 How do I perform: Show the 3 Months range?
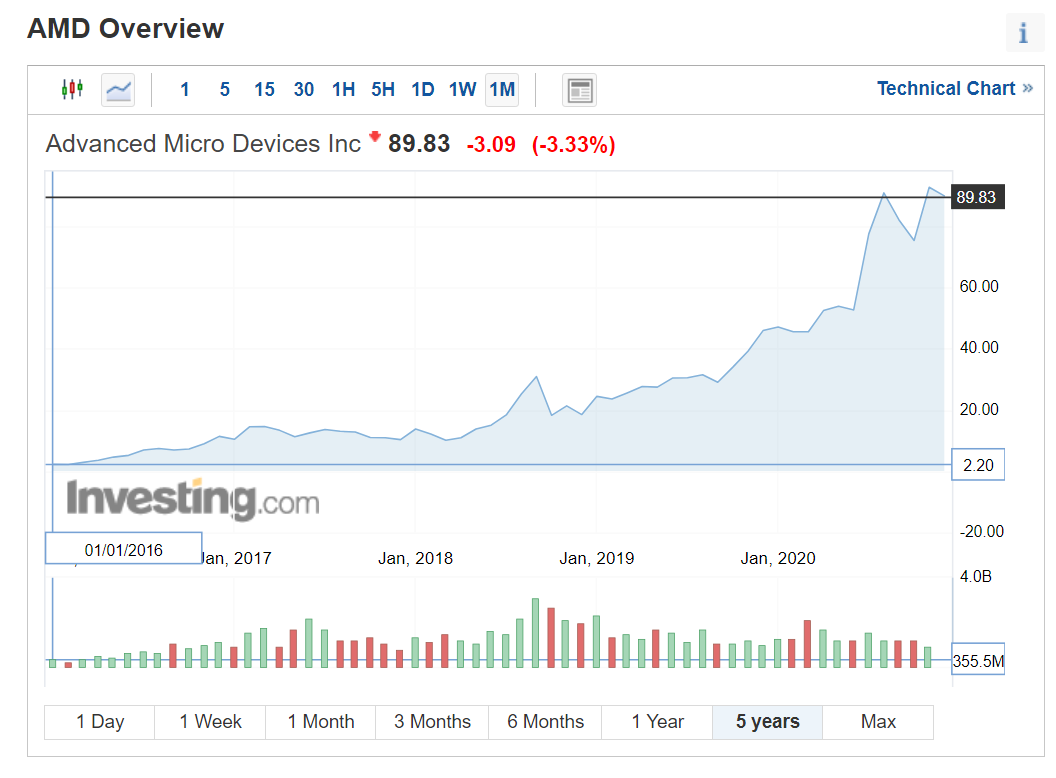[432, 721]
